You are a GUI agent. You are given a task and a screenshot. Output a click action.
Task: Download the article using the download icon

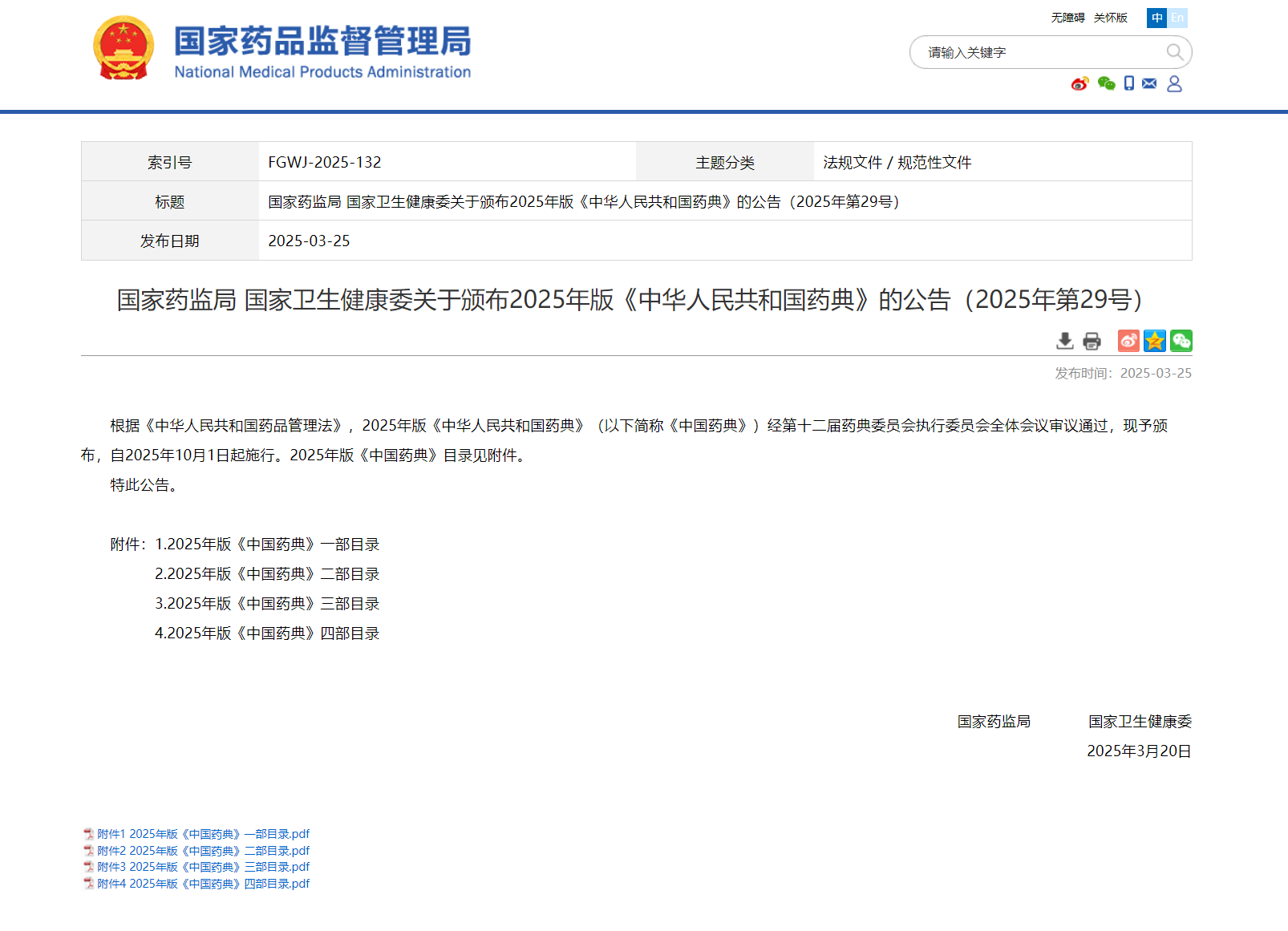(x=1064, y=341)
